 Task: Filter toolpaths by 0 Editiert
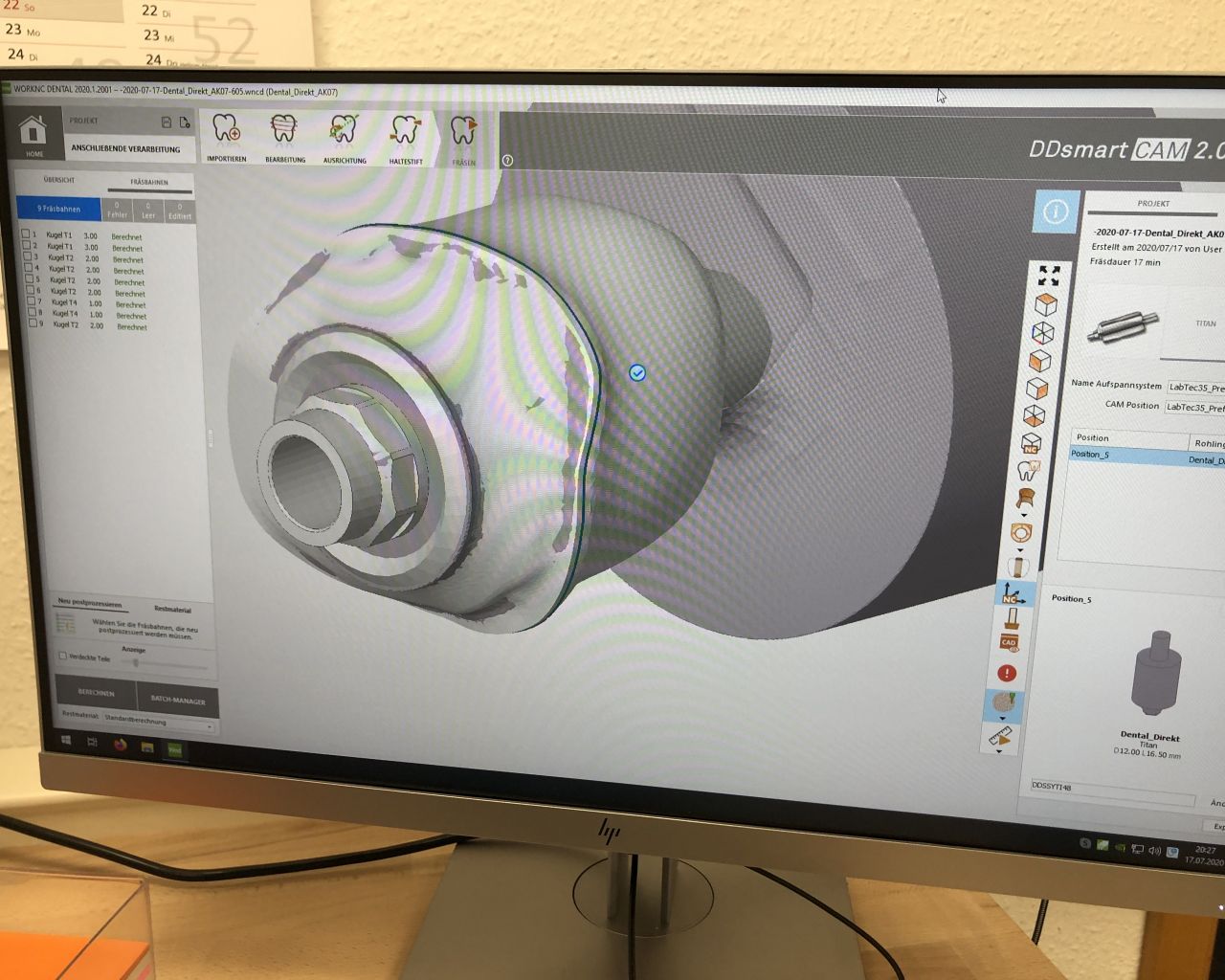pyautogui.click(x=180, y=212)
